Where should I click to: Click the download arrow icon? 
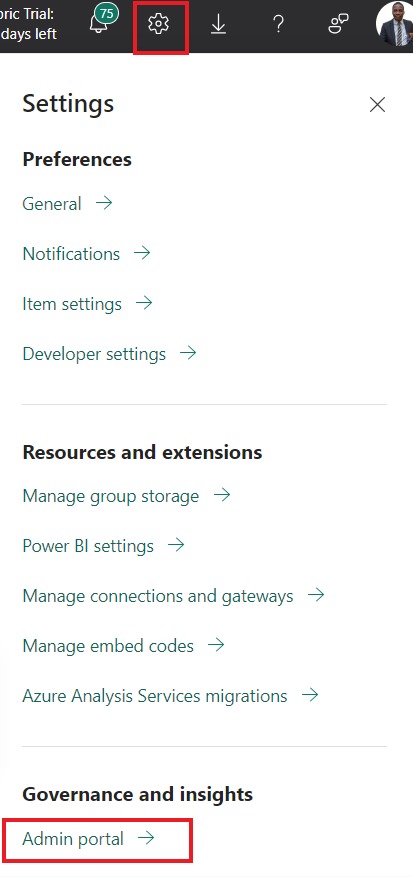point(218,24)
